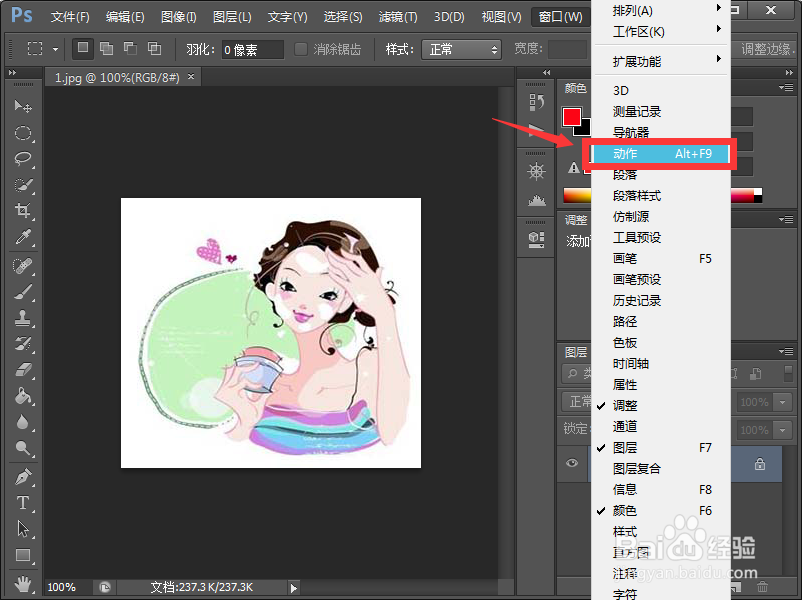Screen dimensions: 802x600
Task: Uncheck 颜色 in the Window menu
Action: pyautogui.click(x=624, y=510)
